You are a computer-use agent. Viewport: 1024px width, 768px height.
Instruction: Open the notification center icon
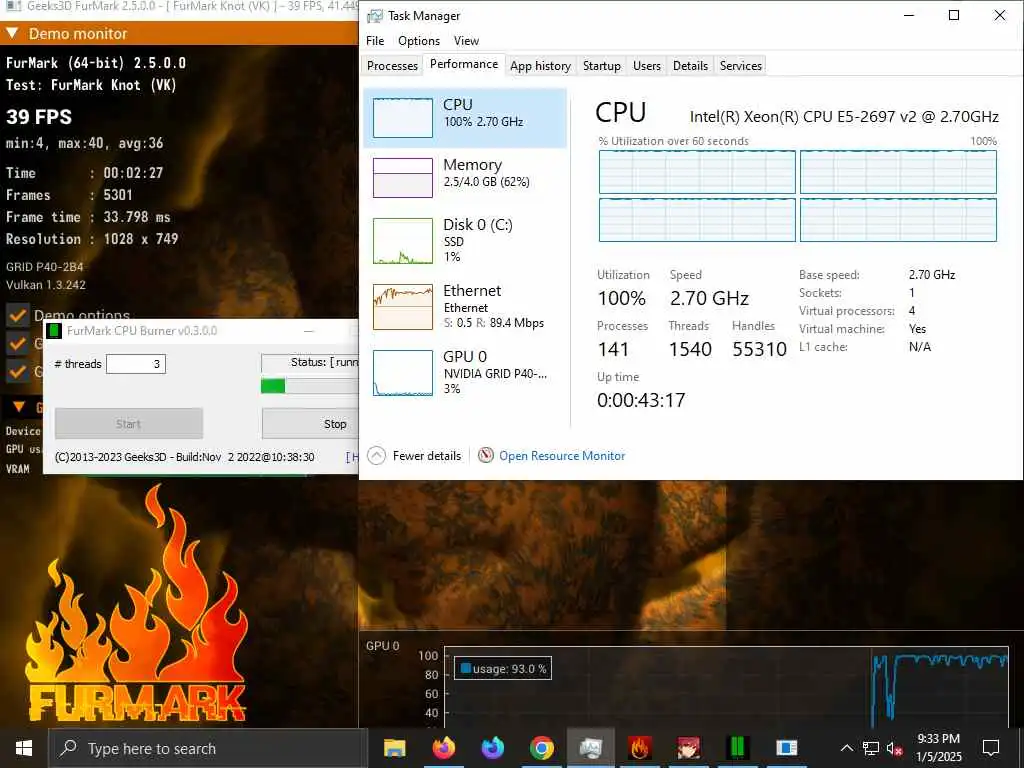point(991,748)
